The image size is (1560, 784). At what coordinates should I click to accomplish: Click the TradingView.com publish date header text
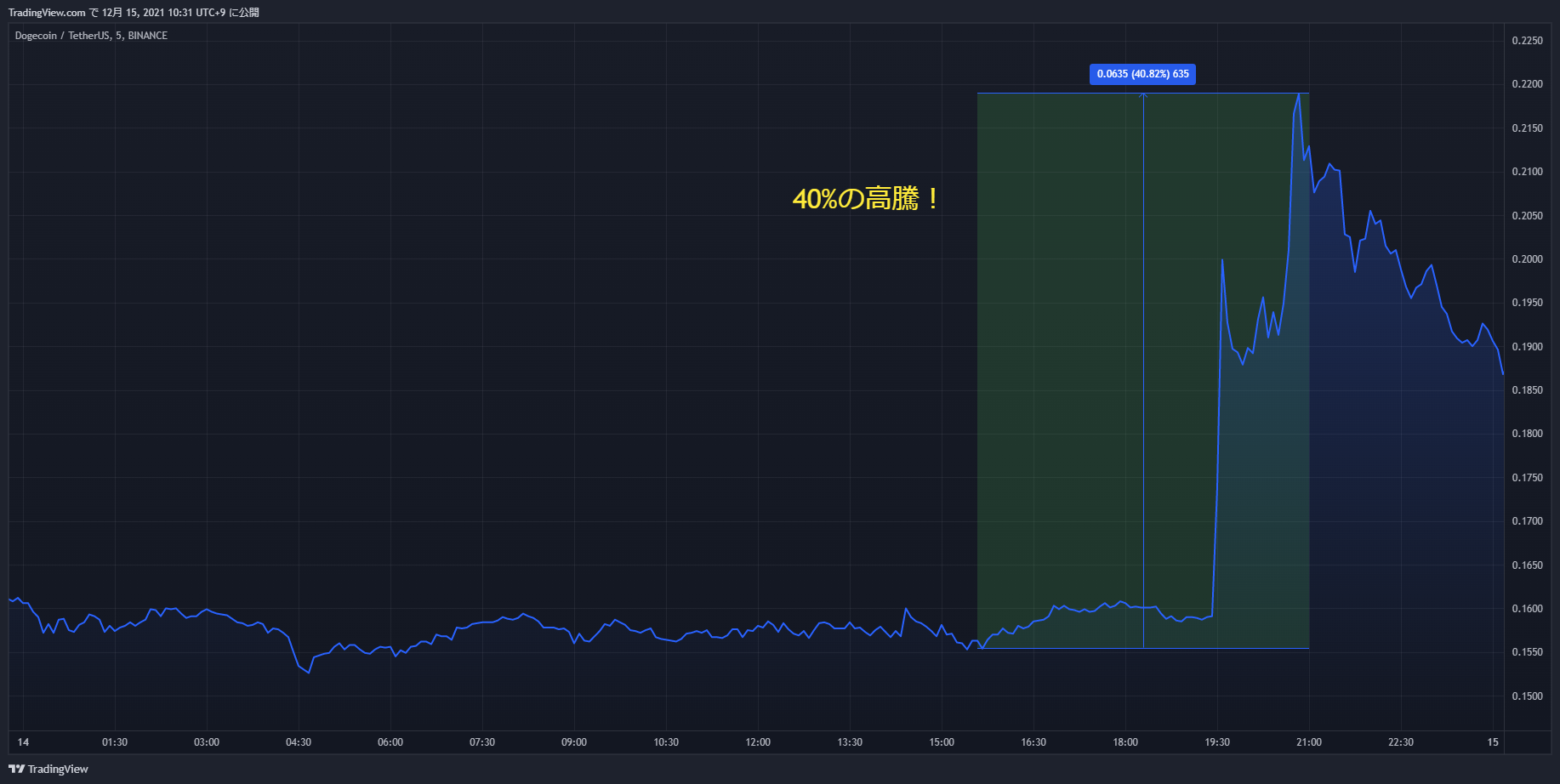click(x=134, y=13)
